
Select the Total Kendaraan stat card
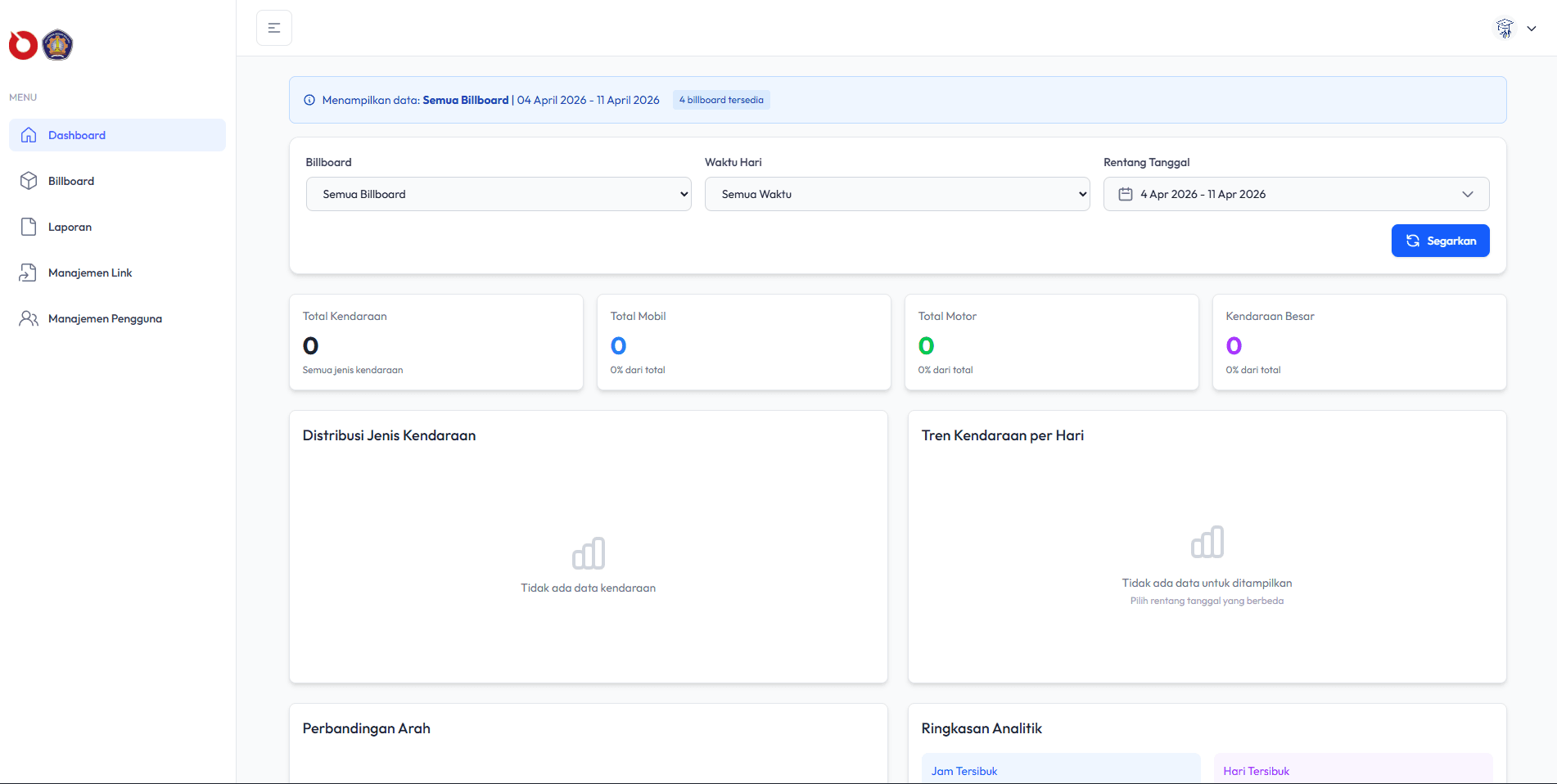click(436, 342)
